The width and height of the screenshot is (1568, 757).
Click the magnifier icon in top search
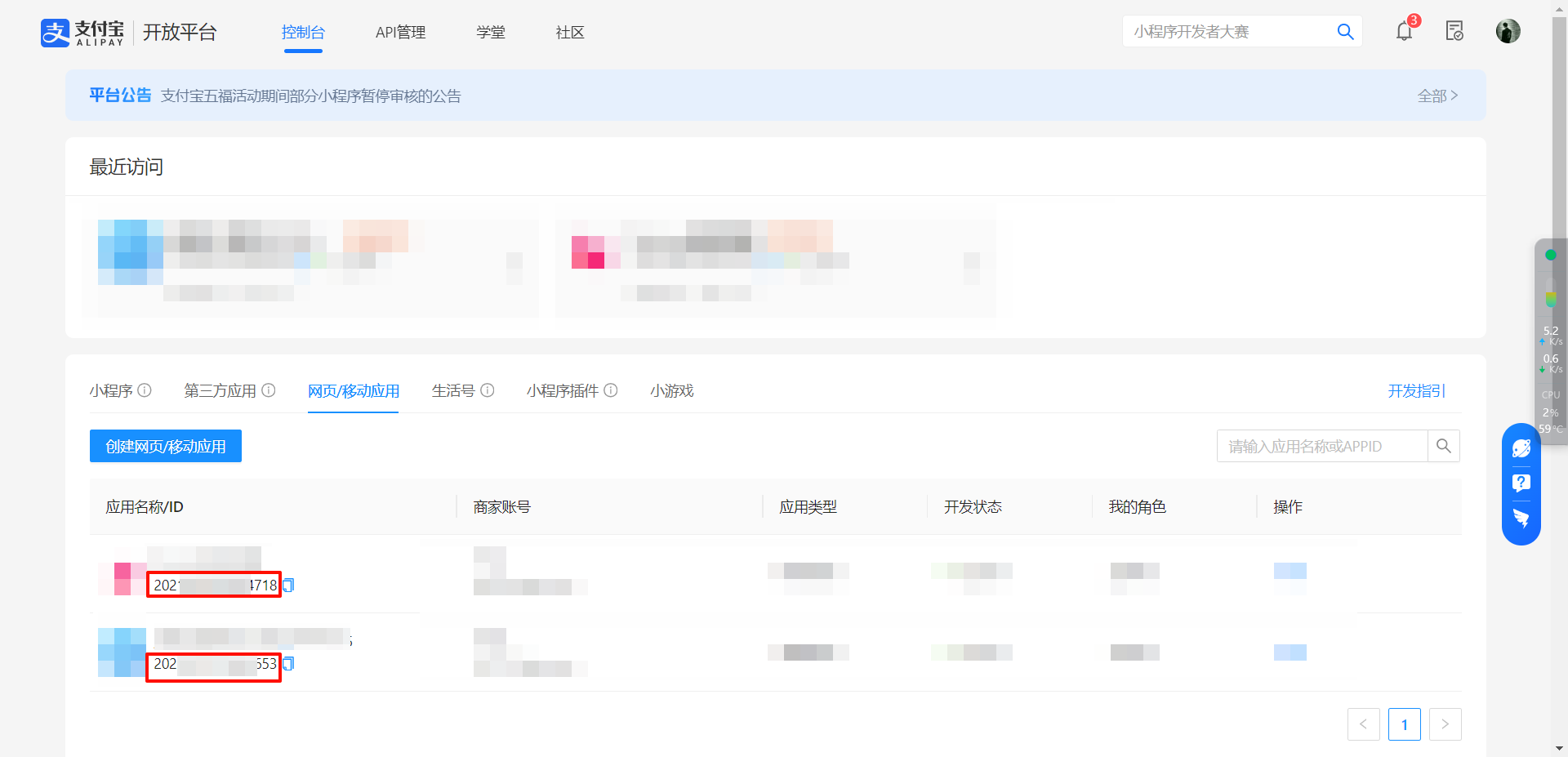pyautogui.click(x=1345, y=32)
